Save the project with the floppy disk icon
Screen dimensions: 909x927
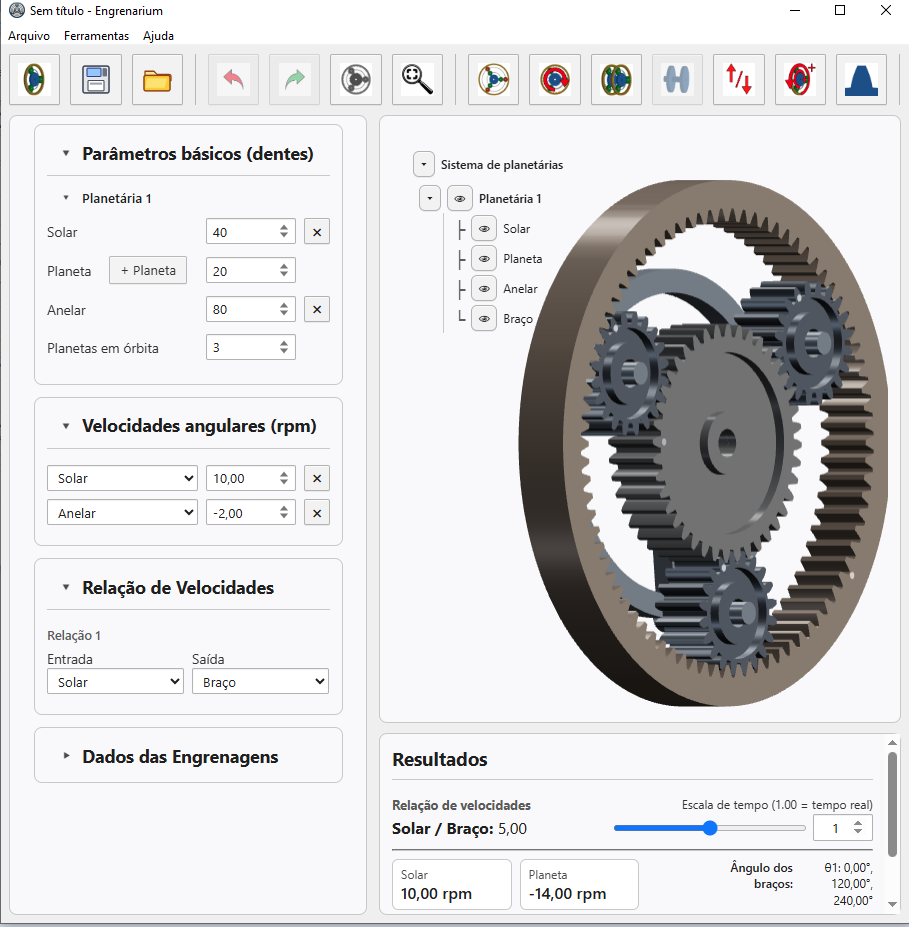96,79
